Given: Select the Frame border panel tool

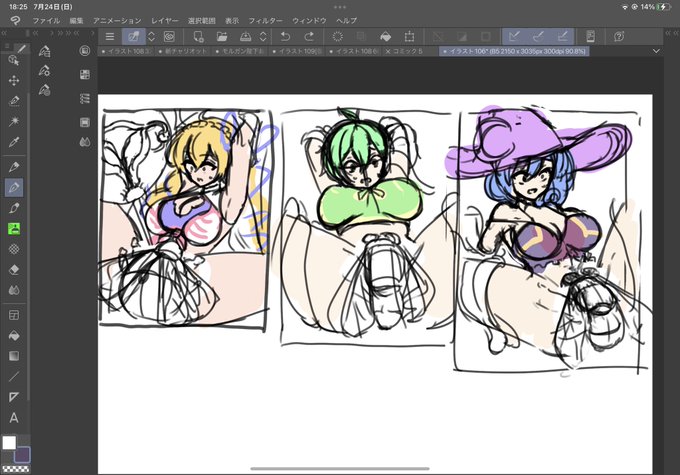Looking at the screenshot, I should click(14, 315).
